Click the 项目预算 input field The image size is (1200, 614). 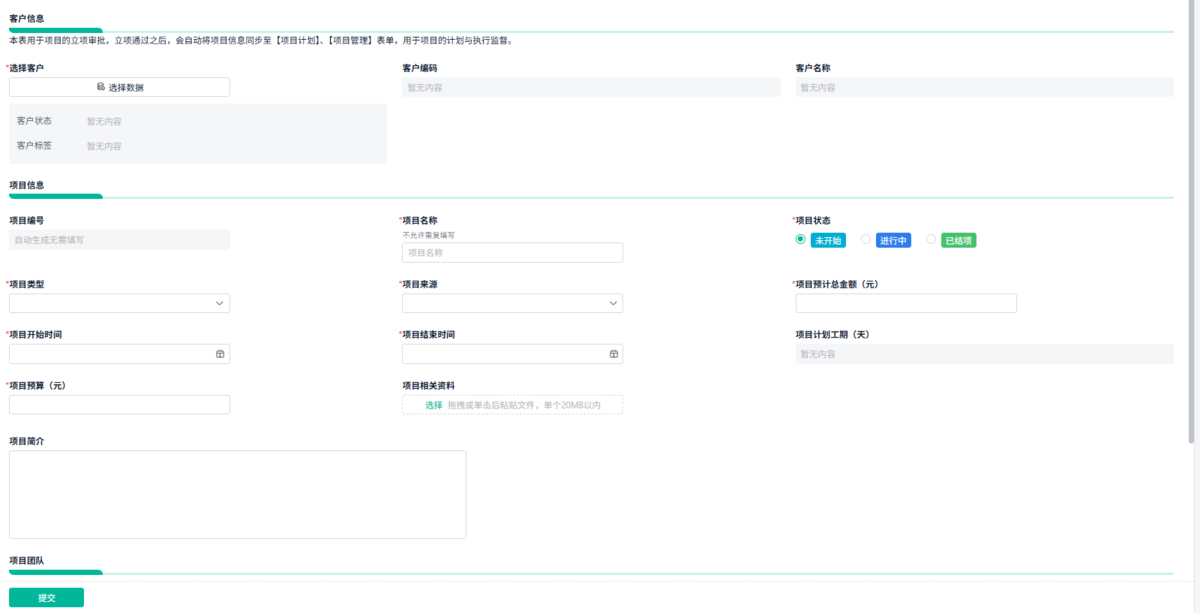coord(119,404)
